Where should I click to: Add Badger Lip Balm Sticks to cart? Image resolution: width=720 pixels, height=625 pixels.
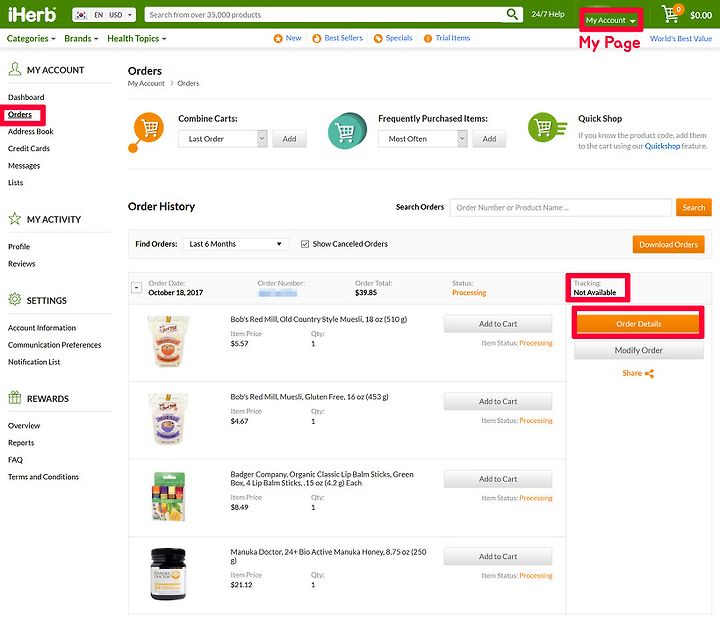[498, 479]
